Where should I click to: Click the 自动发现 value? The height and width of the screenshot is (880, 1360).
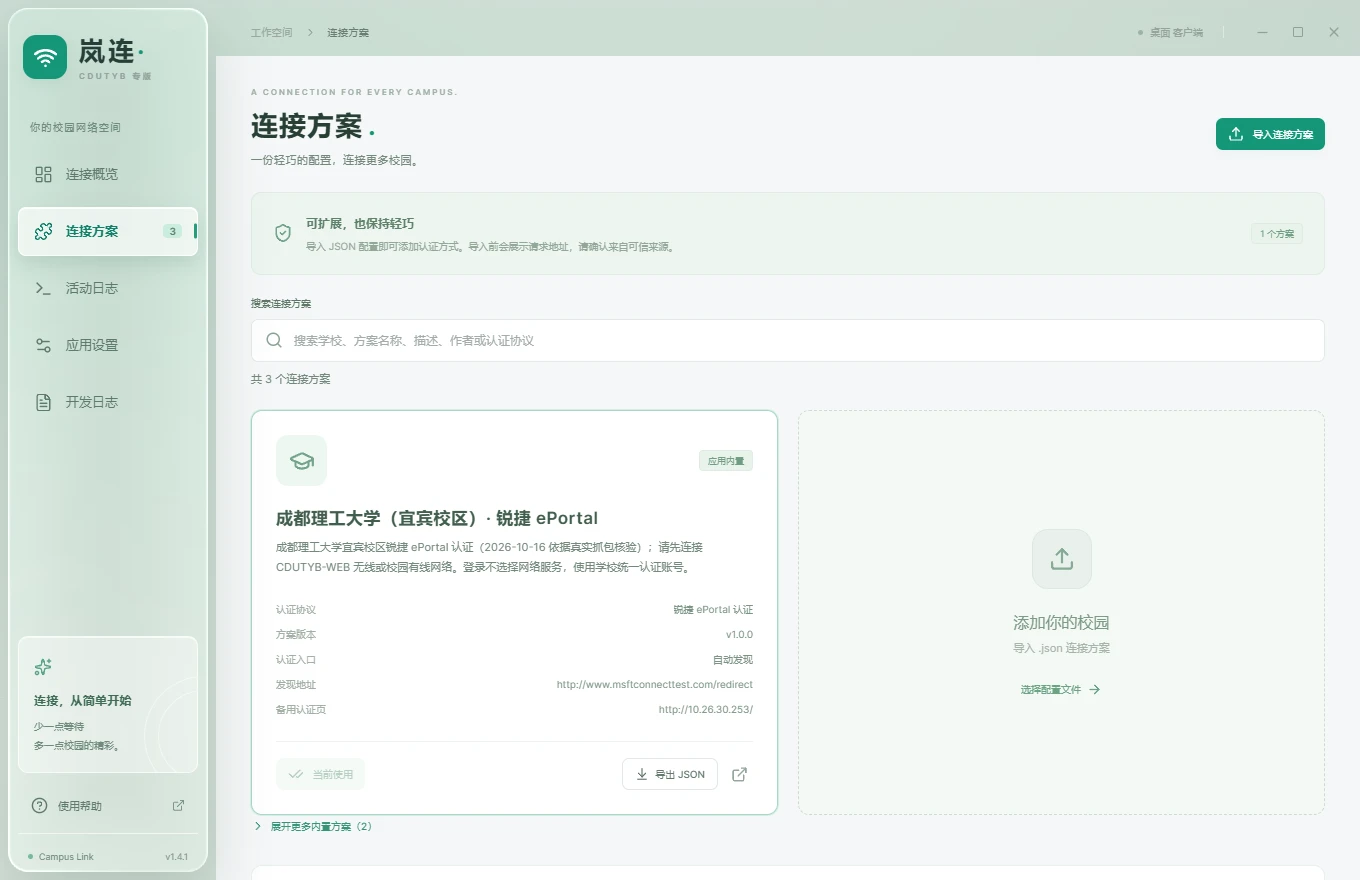point(733,660)
